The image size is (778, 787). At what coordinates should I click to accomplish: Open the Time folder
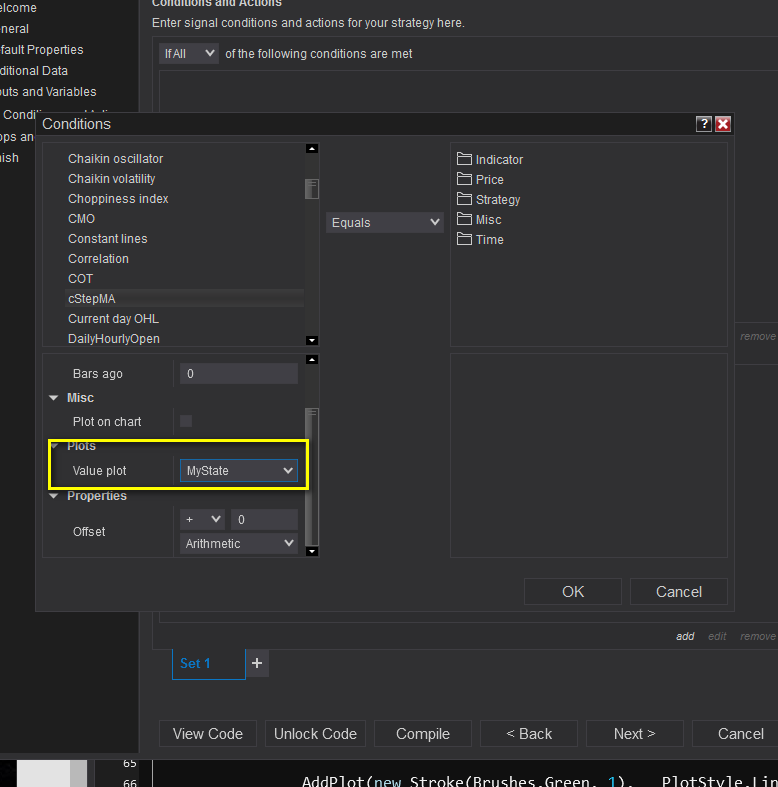pyautogui.click(x=480, y=240)
